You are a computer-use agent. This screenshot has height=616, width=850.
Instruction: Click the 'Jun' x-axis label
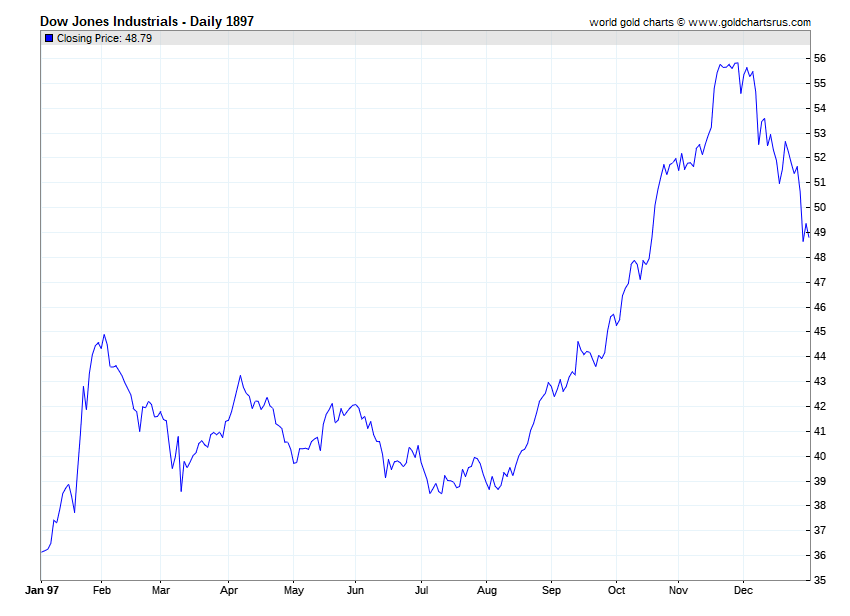[355, 590]
